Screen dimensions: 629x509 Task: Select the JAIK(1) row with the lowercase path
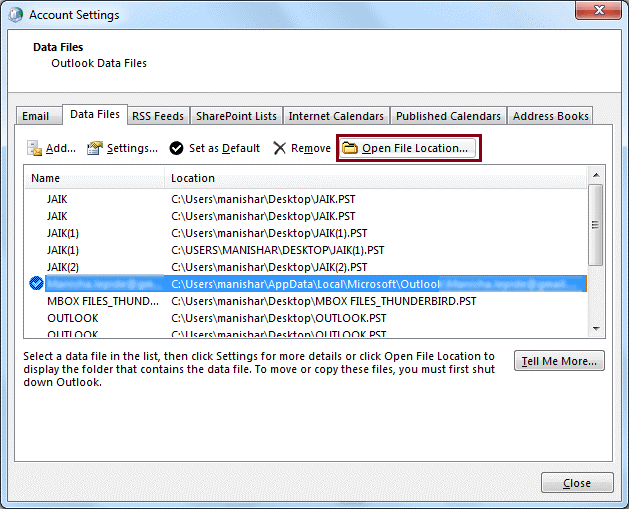pyautogui.click(x=63, y=233)
